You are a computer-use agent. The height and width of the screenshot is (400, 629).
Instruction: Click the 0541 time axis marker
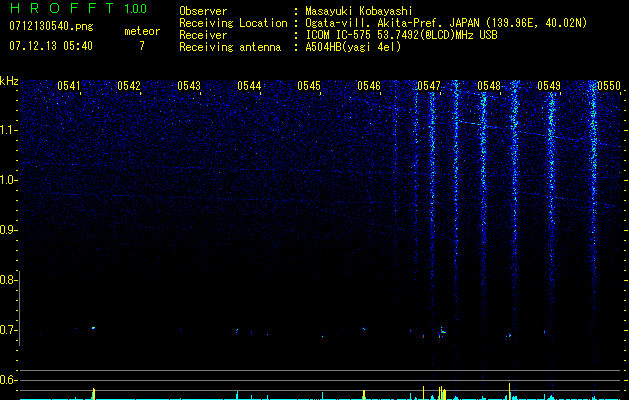69,86
